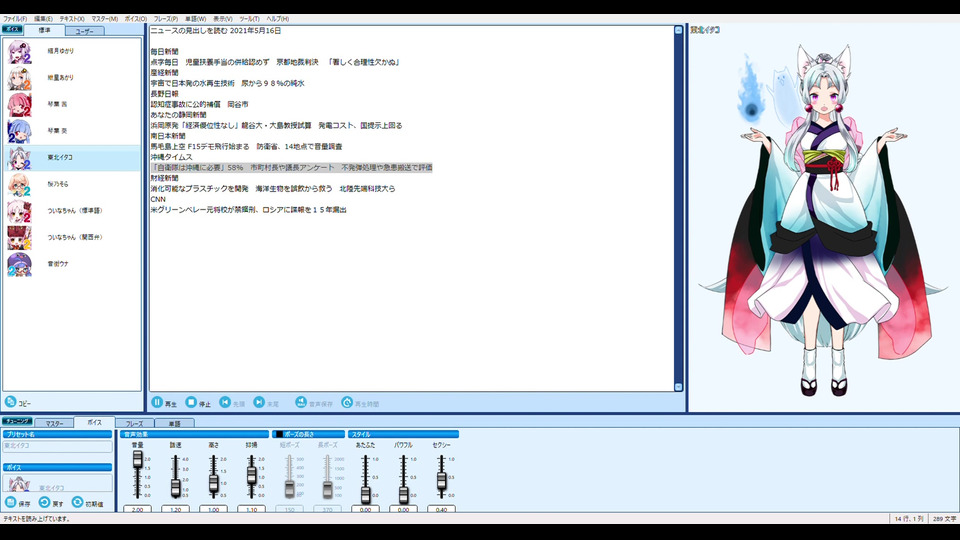Click the line 沖縄タイムス in editor

pyautogui.click(x=171, y=157)
